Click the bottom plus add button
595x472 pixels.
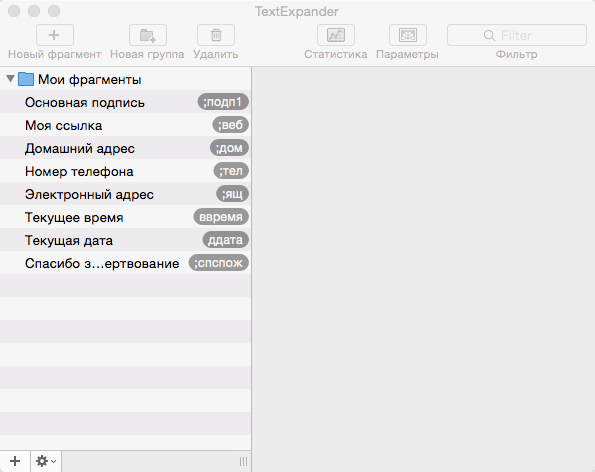15,461
